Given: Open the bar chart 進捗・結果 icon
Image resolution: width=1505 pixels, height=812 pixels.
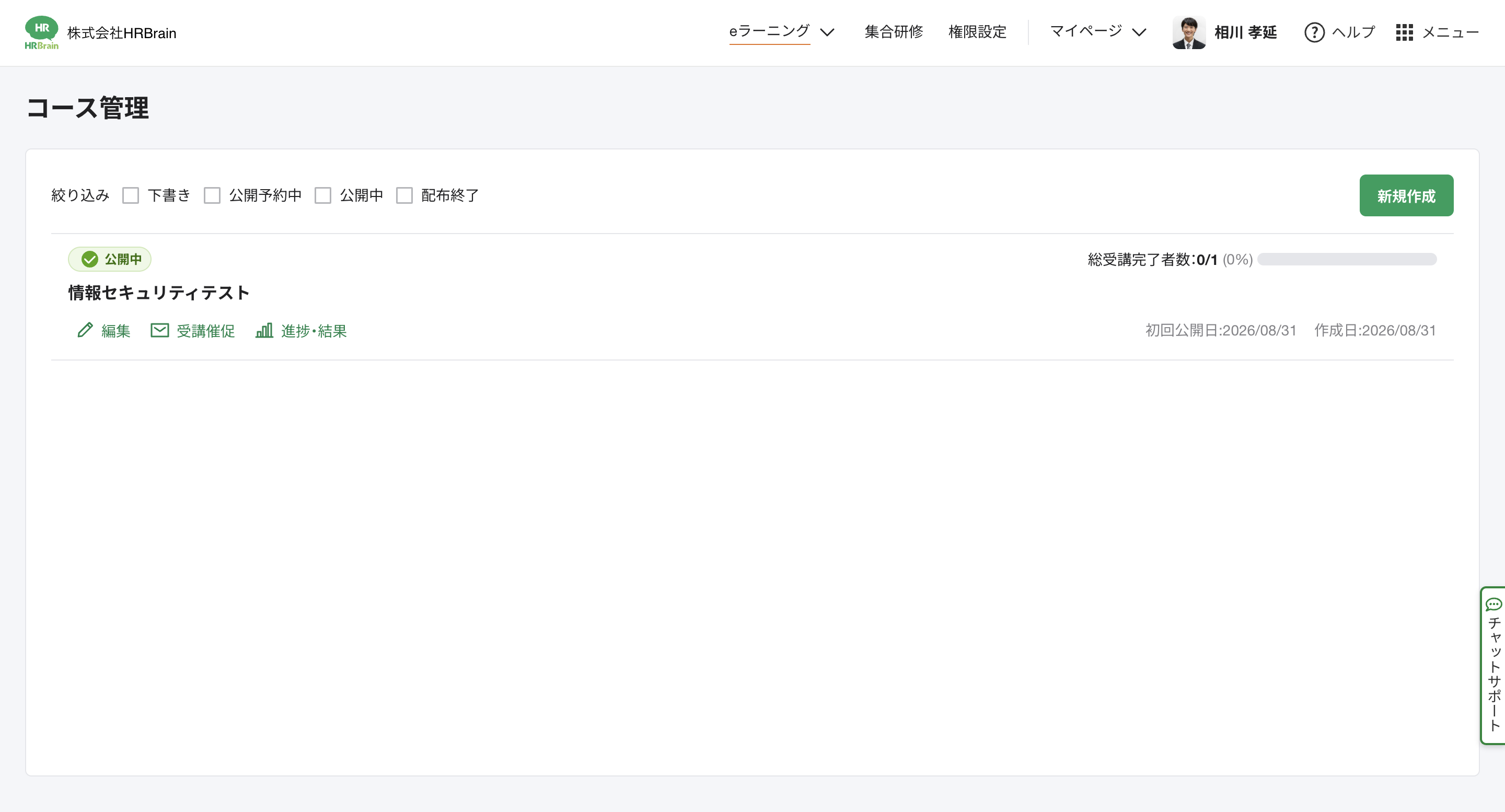Looking at the screenshot, I should pyautogui.click(x=264, y=330).
